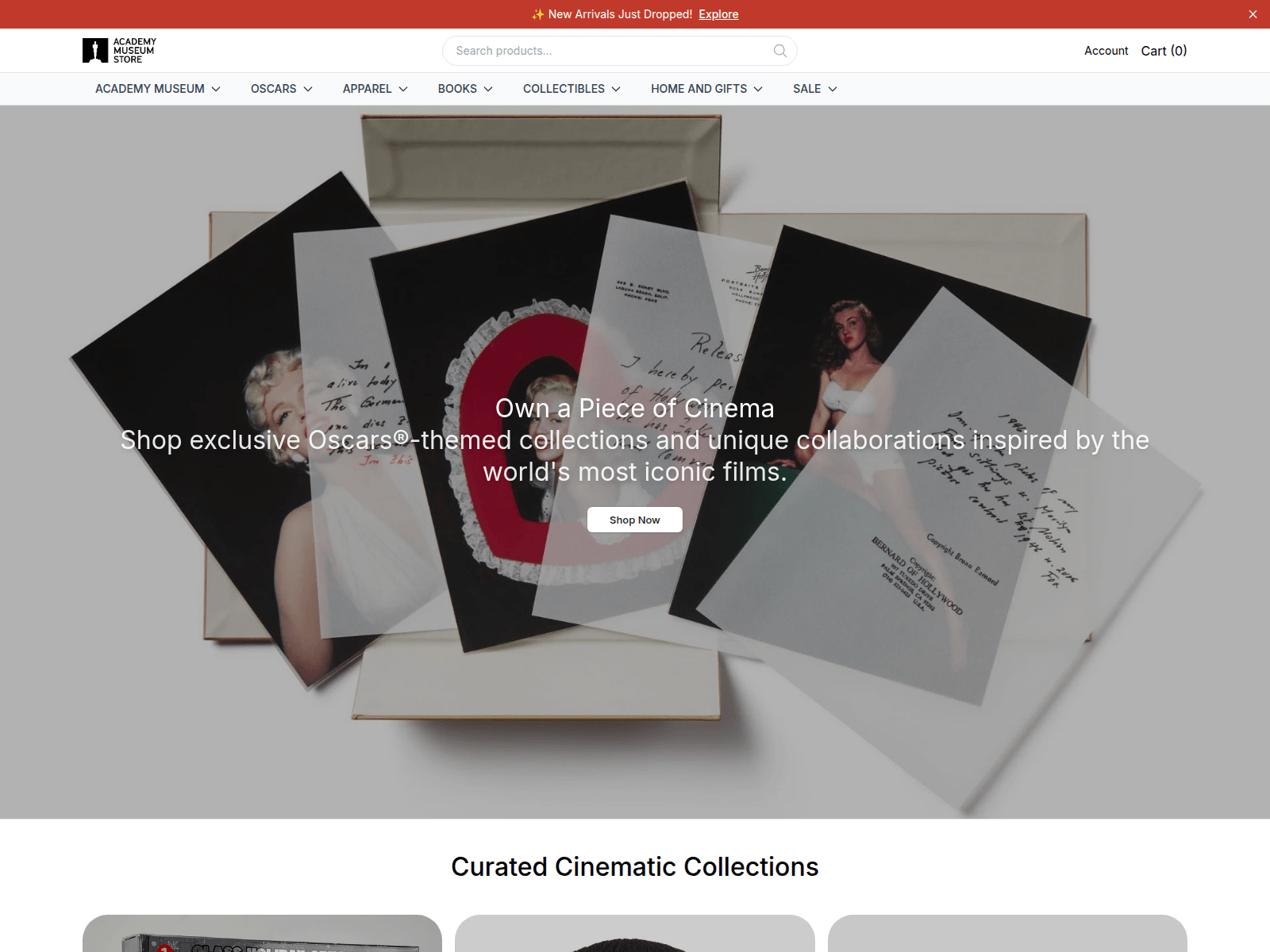Click the Shop Now button

635,520
